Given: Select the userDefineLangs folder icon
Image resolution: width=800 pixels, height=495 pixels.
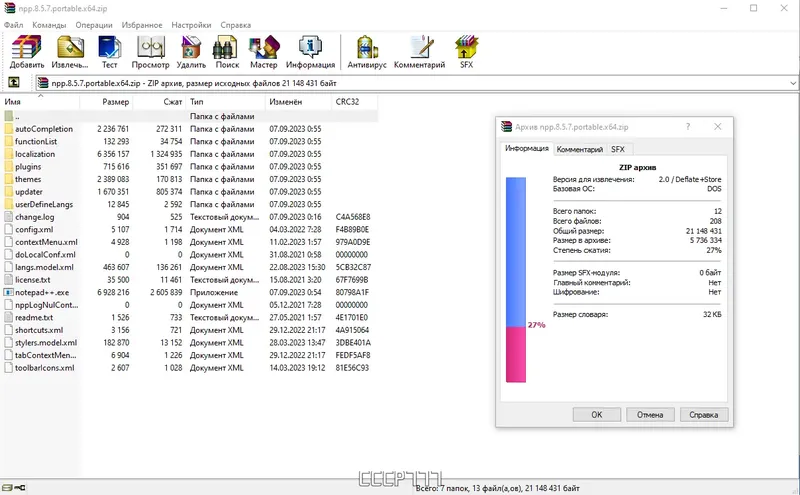Looking at the screenshot, I should [8, 204].
